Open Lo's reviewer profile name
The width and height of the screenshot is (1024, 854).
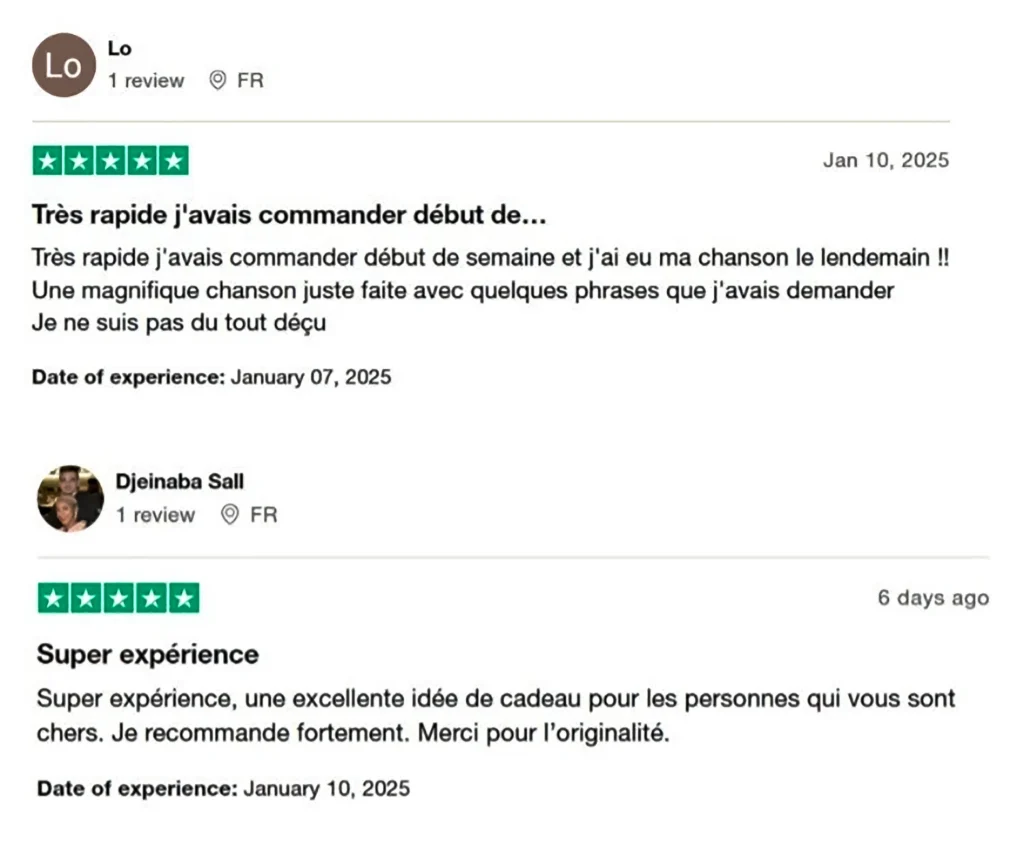(x=120, y=48)
